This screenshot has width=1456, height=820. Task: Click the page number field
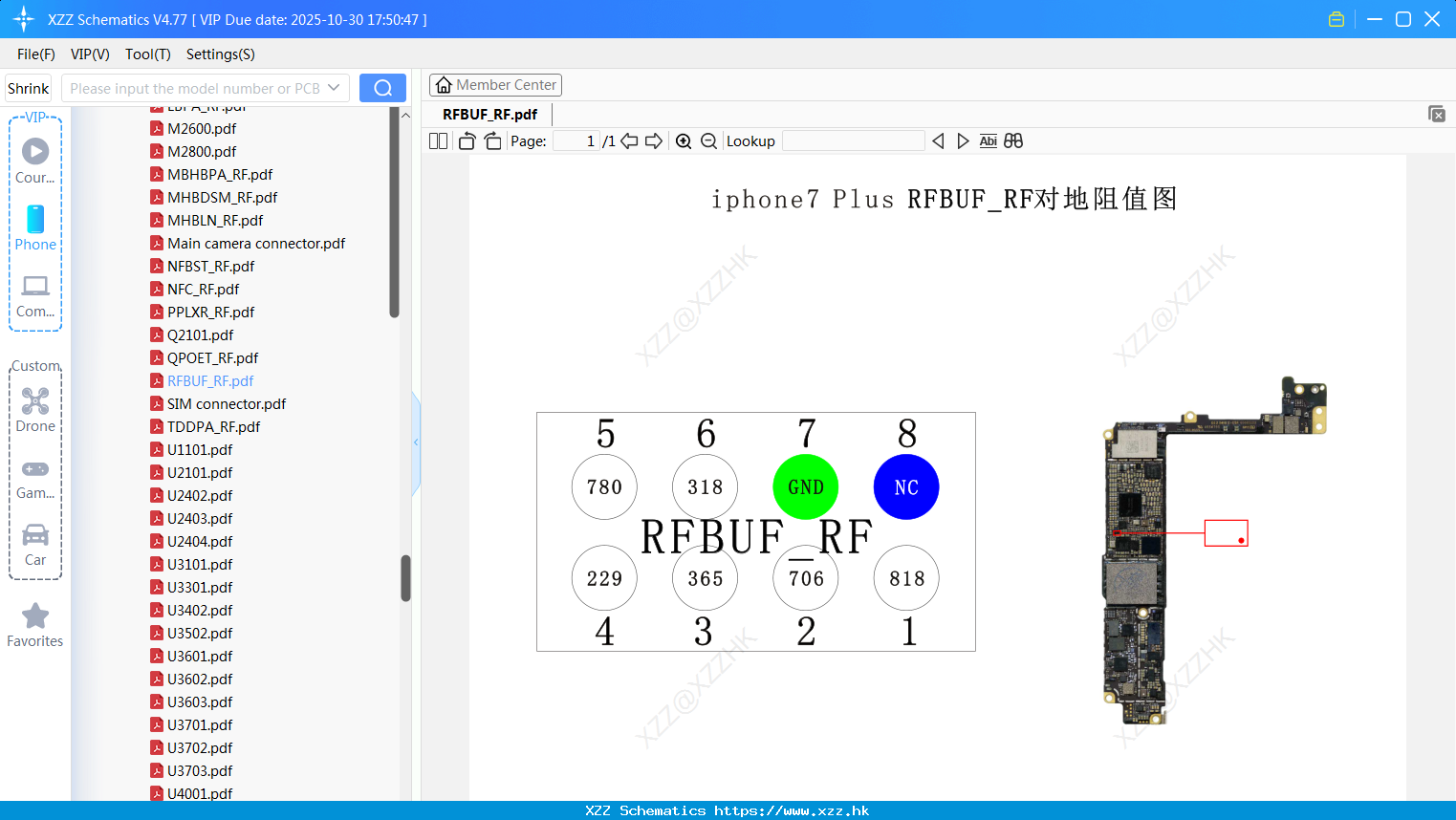tap(576, 140)
